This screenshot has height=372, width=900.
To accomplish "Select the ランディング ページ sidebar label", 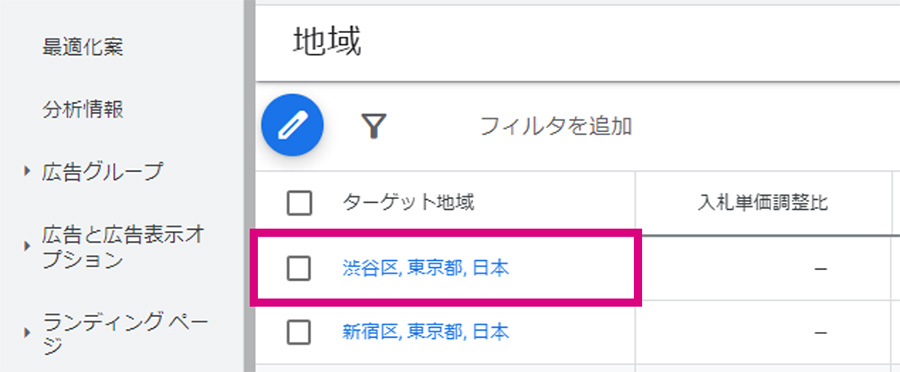I will pos(125,333).
